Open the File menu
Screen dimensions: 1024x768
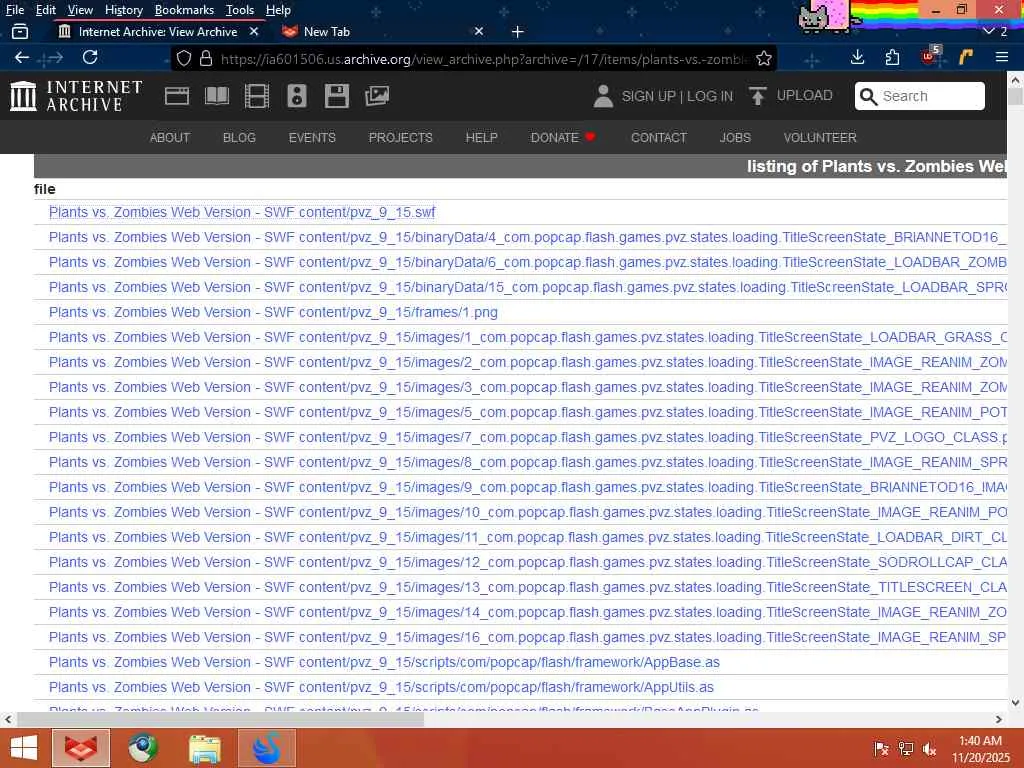tap(15, 10)
